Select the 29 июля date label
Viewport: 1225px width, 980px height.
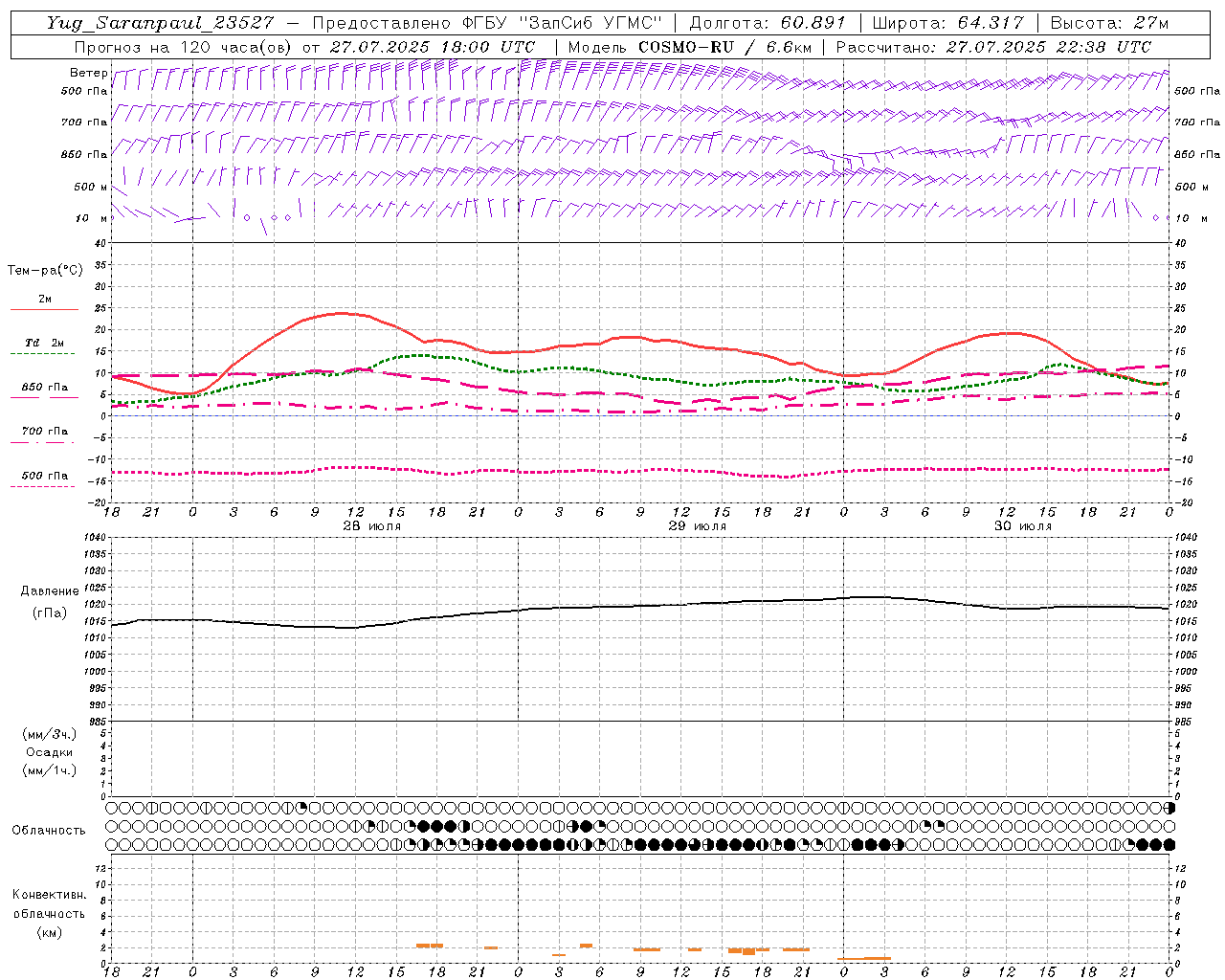698,526
